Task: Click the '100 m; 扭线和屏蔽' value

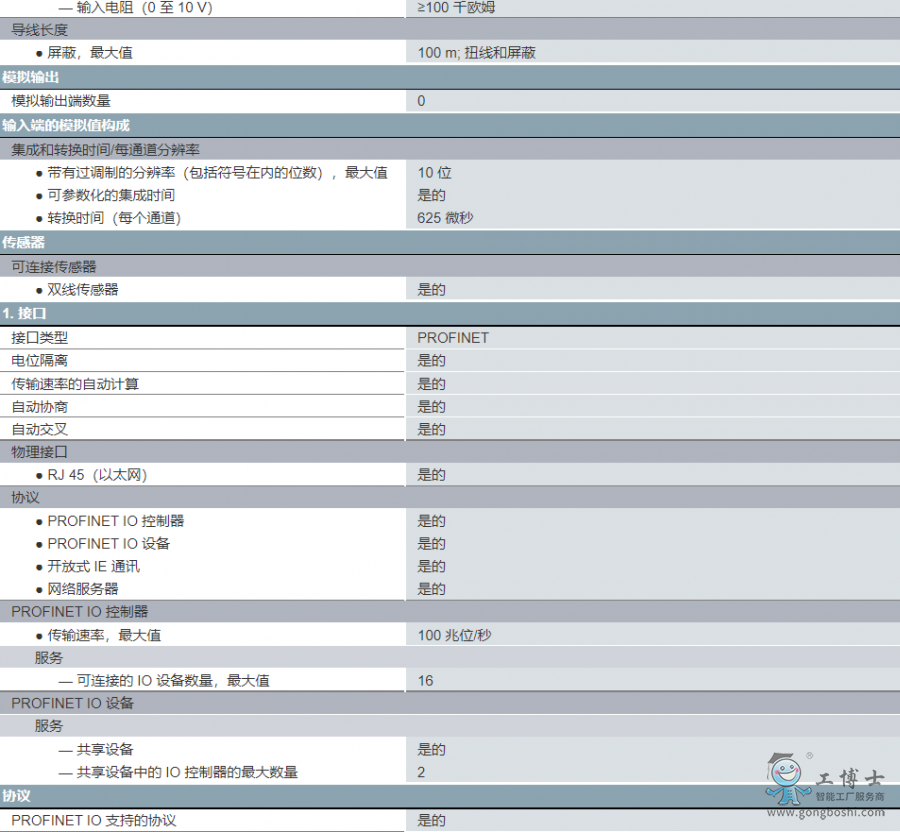Action: [476, 53]
